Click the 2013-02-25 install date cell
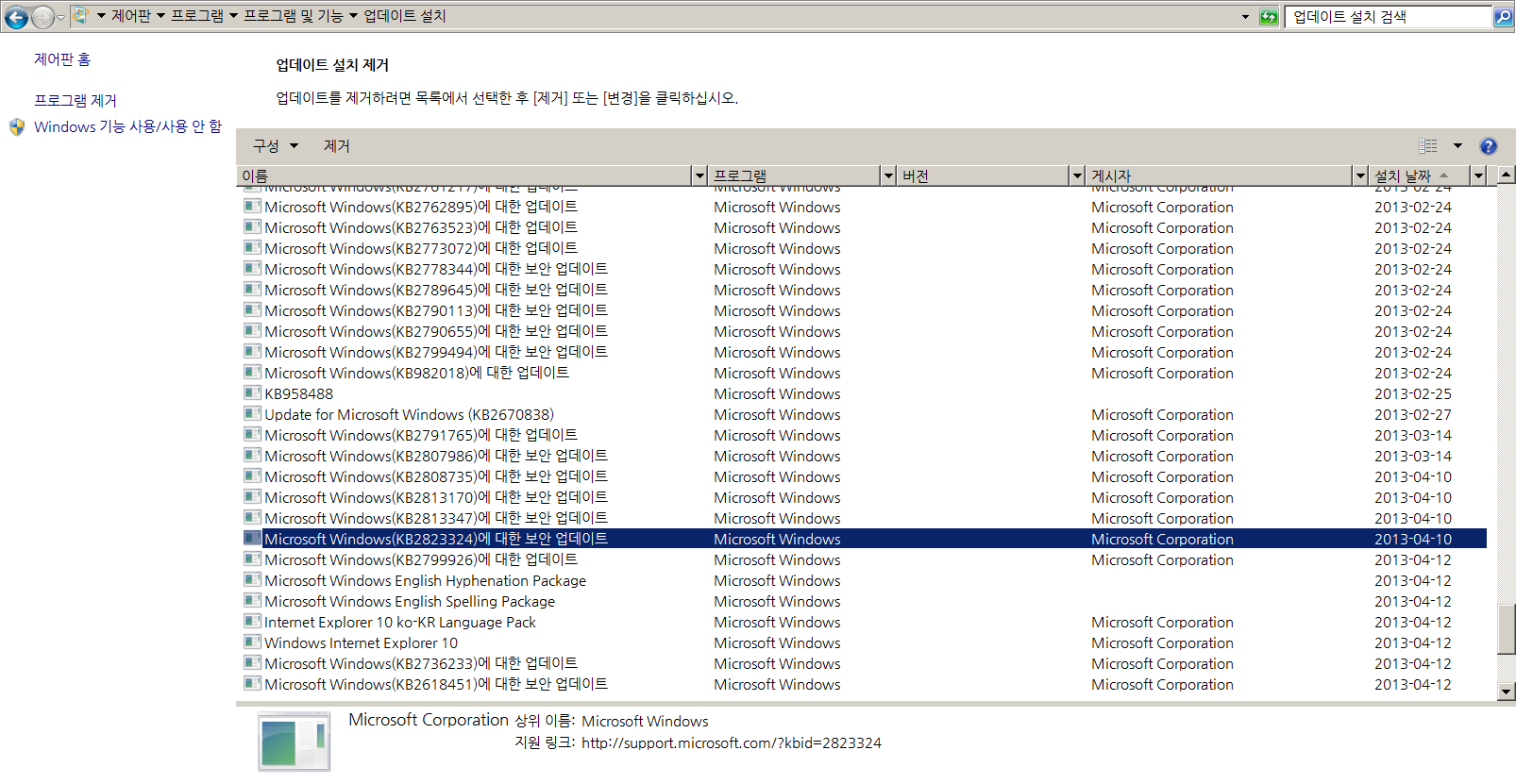Image resolution: width=1516 pixels, height=784 pixels. (1413, 393)
